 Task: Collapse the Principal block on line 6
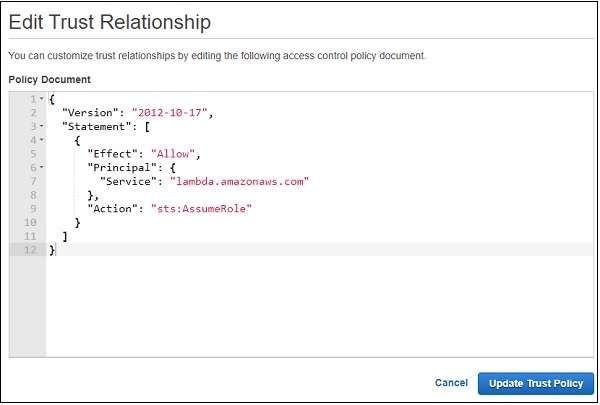[x=41, y=167]
